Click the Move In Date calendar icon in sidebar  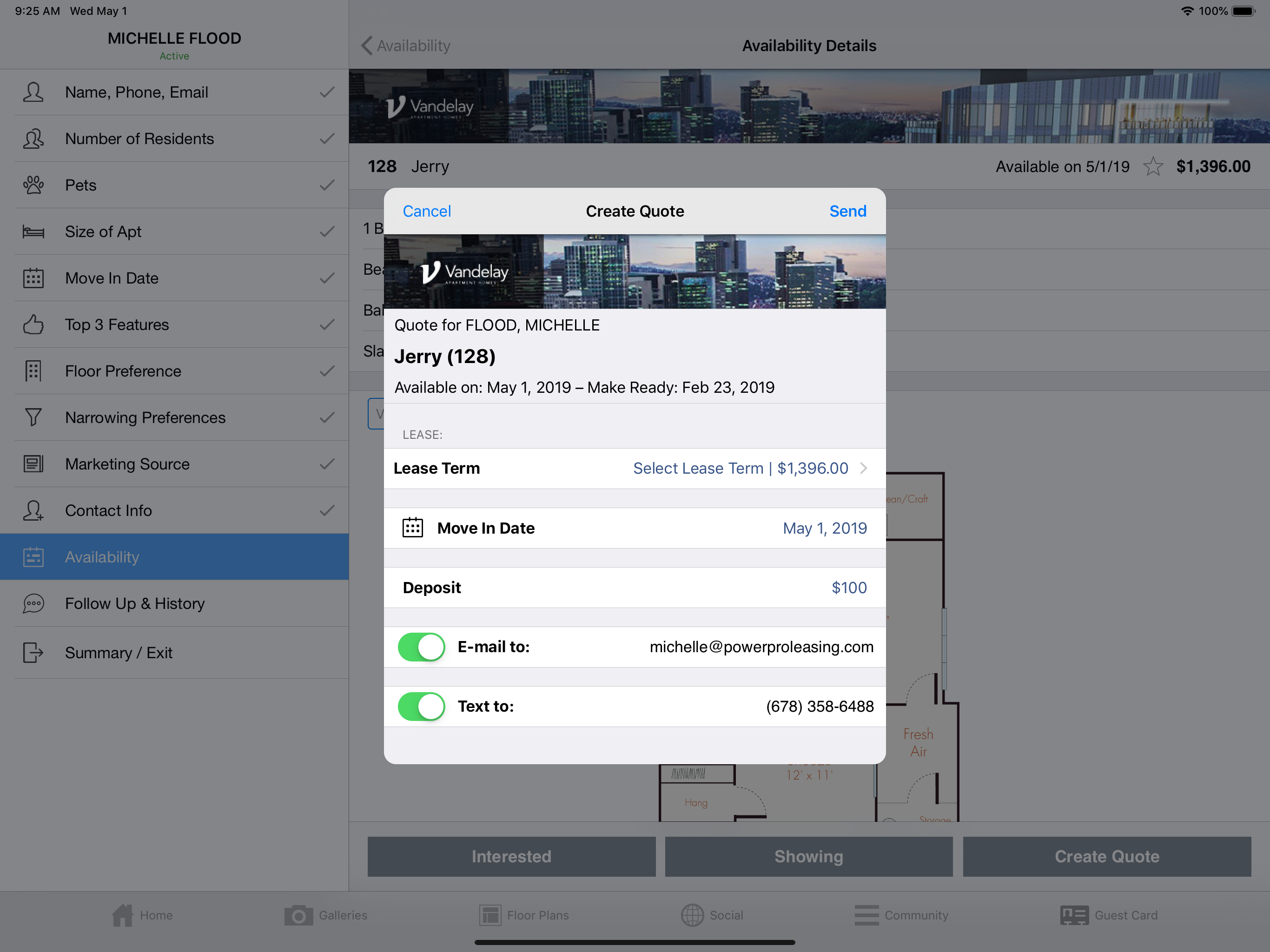33,278
